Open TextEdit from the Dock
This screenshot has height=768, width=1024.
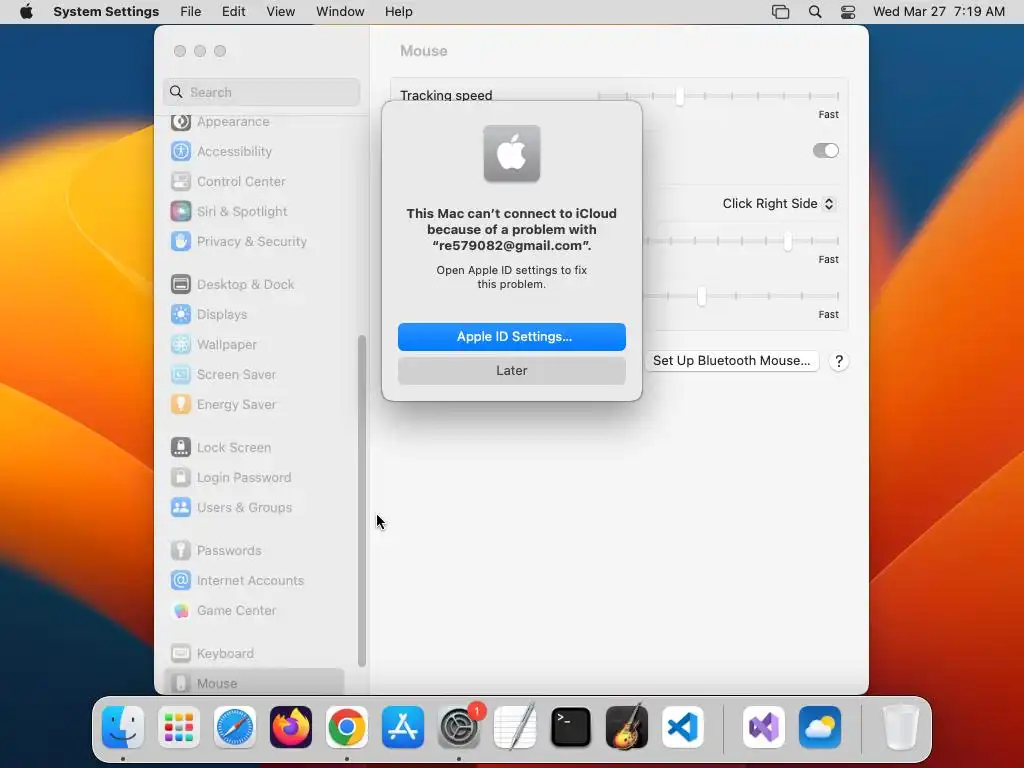(515, 727)
